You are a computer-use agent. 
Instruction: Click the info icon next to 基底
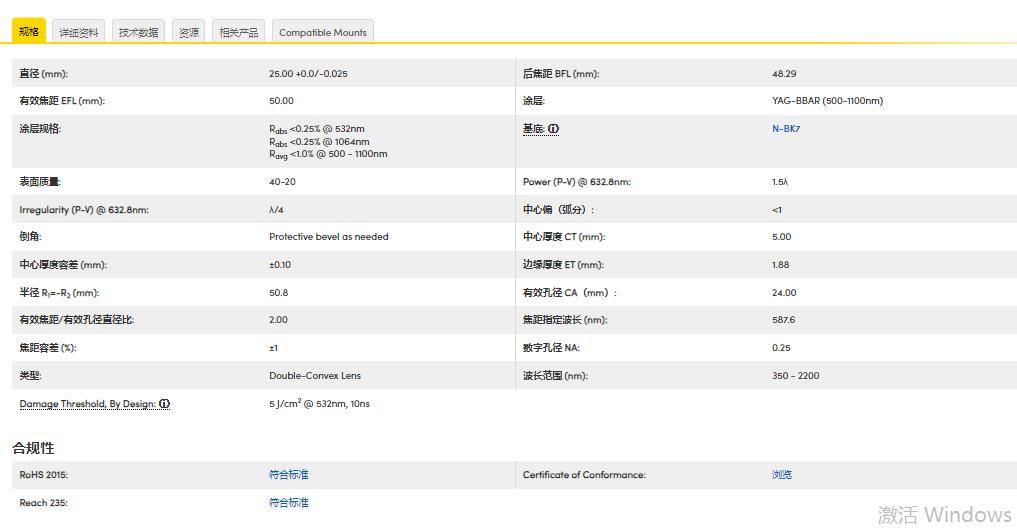pos(554,129)
